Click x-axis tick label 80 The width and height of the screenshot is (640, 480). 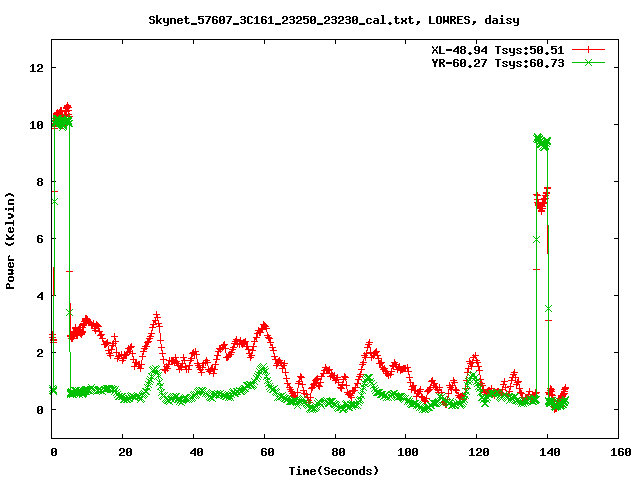tap(338, 452)
